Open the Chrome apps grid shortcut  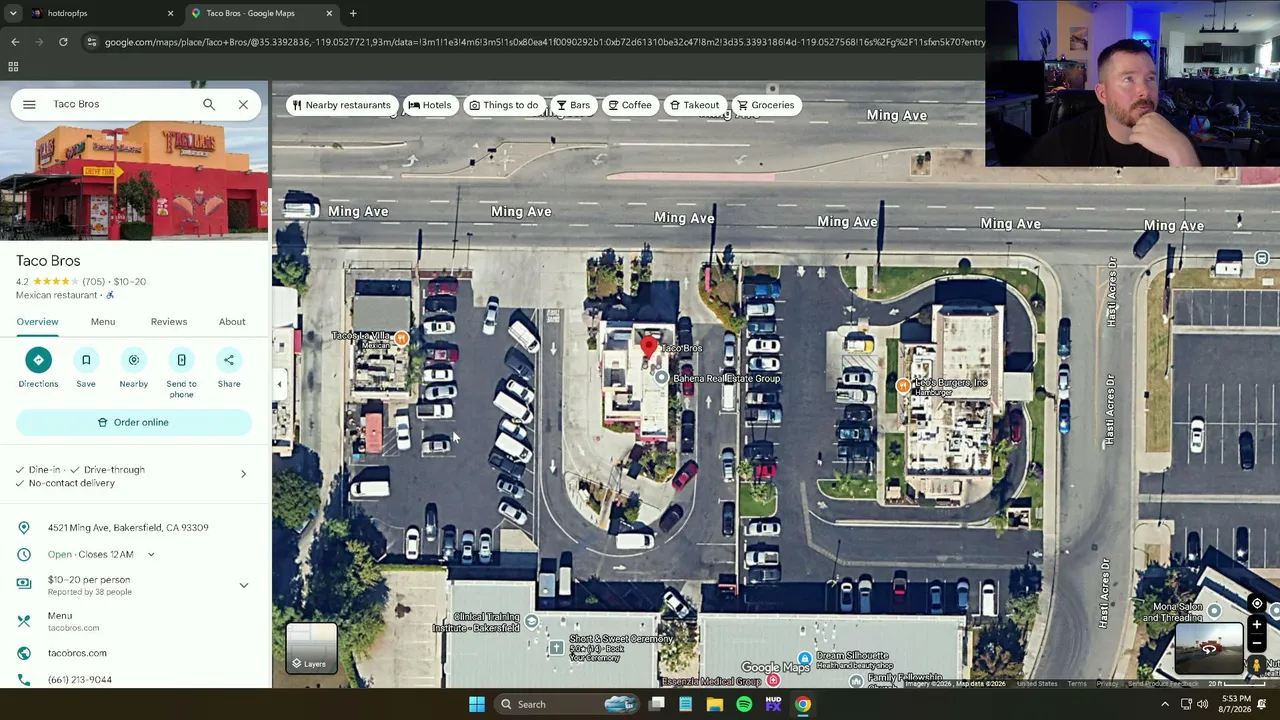(x=13, y=67)
